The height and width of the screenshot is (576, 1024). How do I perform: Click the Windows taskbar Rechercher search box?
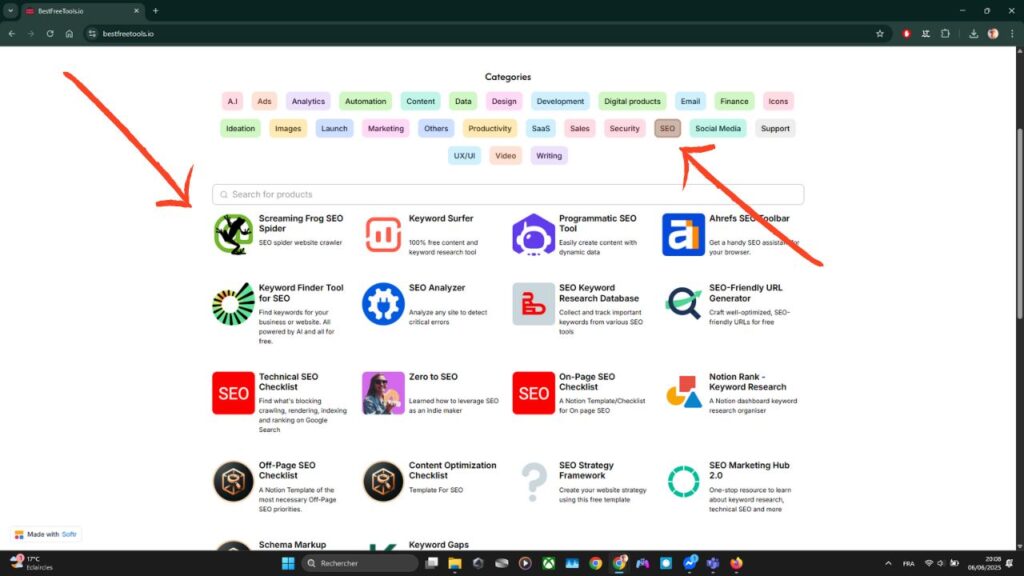(x=360, y=563)
